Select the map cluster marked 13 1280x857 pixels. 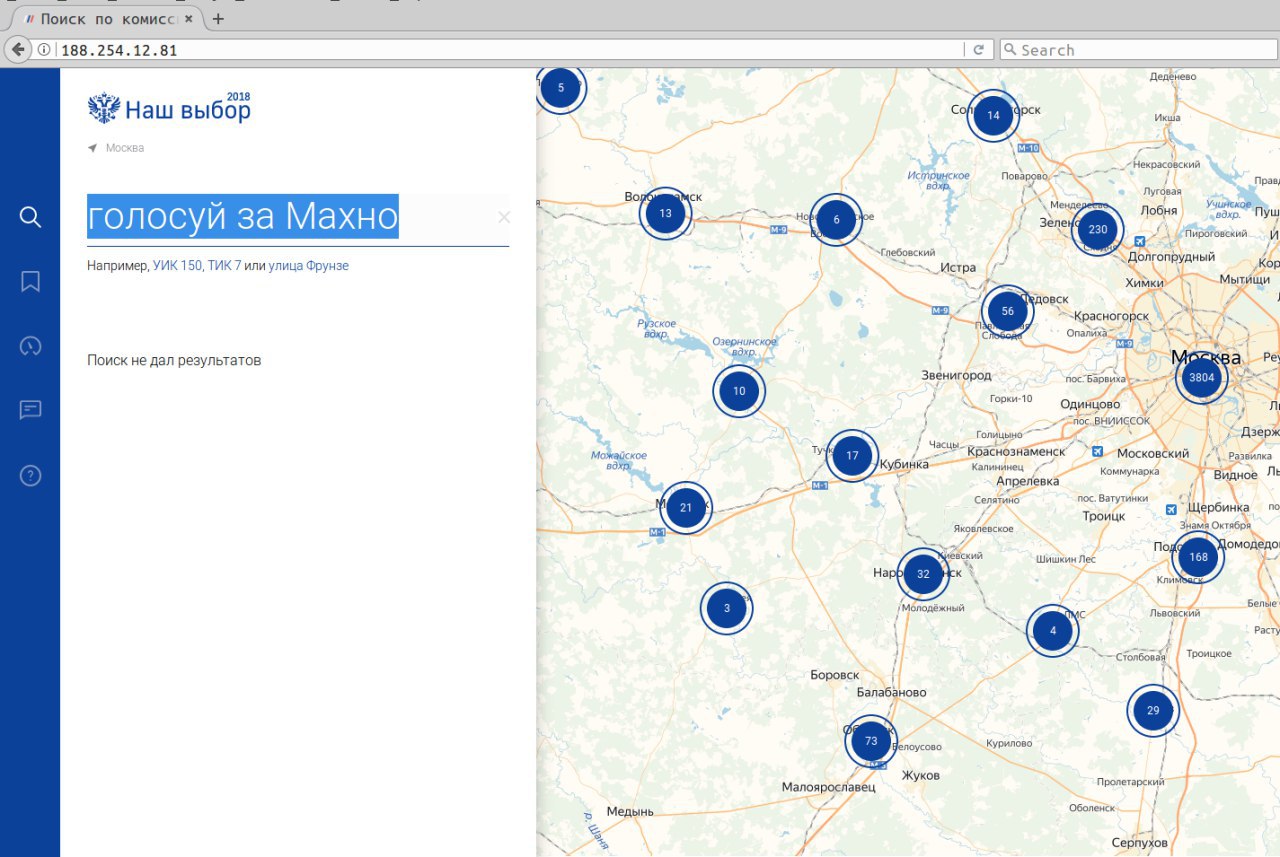(665, 213)
